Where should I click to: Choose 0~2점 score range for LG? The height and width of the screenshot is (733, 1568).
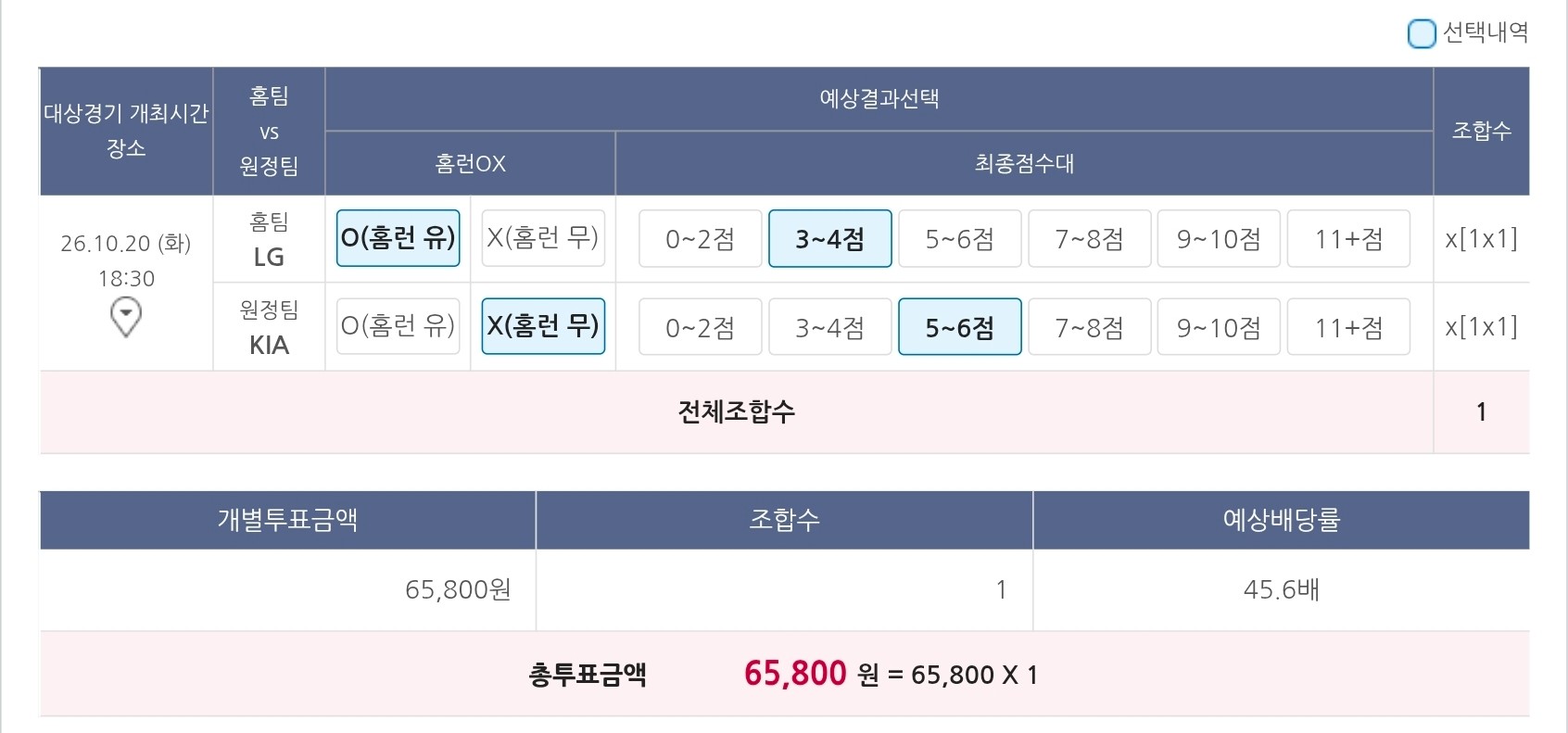(x=701, y=238)
